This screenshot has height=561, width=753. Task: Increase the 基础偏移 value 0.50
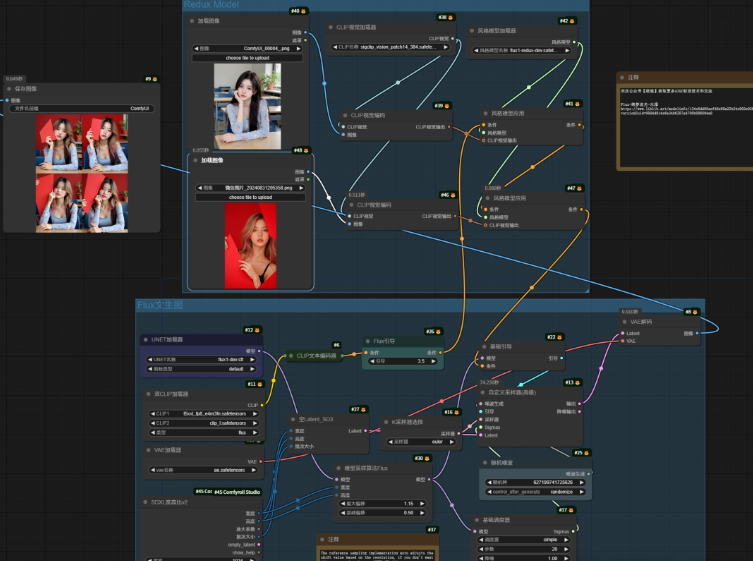[422, 512]
